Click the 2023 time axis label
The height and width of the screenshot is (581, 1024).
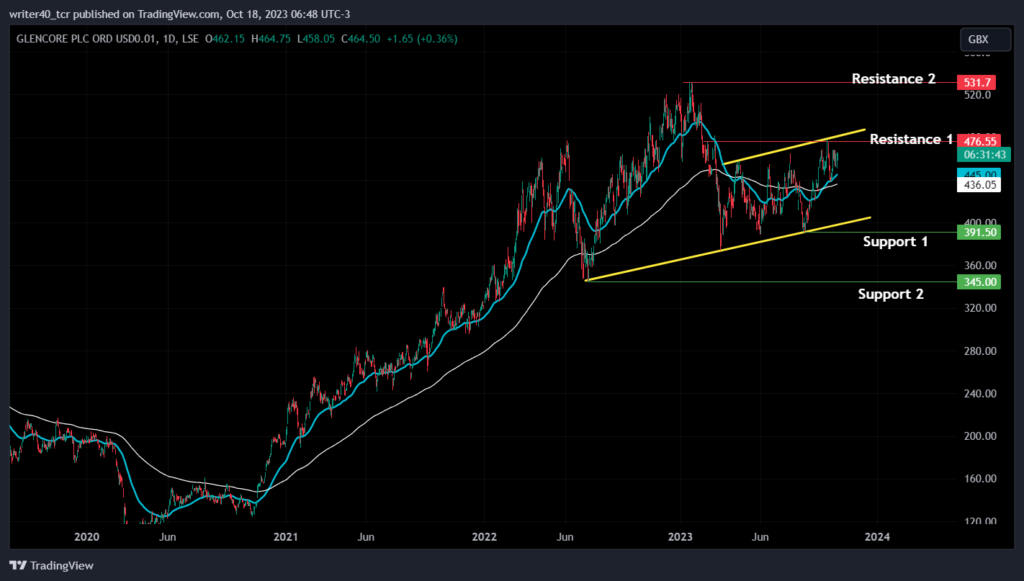click(x=680, y=537)
